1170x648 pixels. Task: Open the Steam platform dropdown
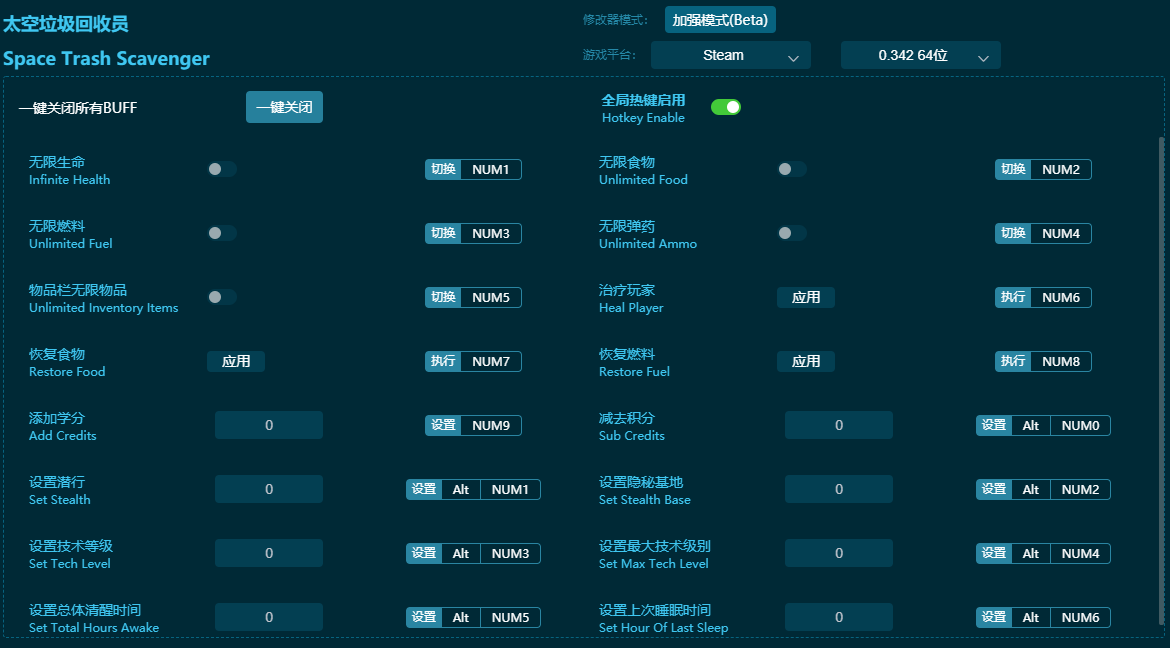coord(730,56)
